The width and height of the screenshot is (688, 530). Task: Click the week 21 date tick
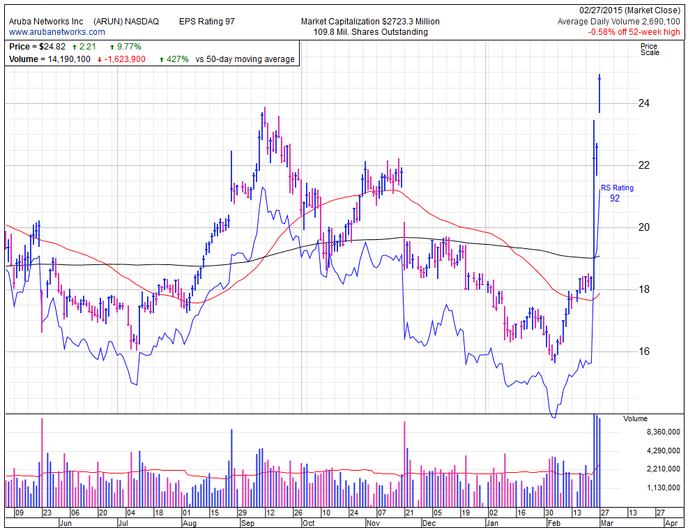(409, 512)
